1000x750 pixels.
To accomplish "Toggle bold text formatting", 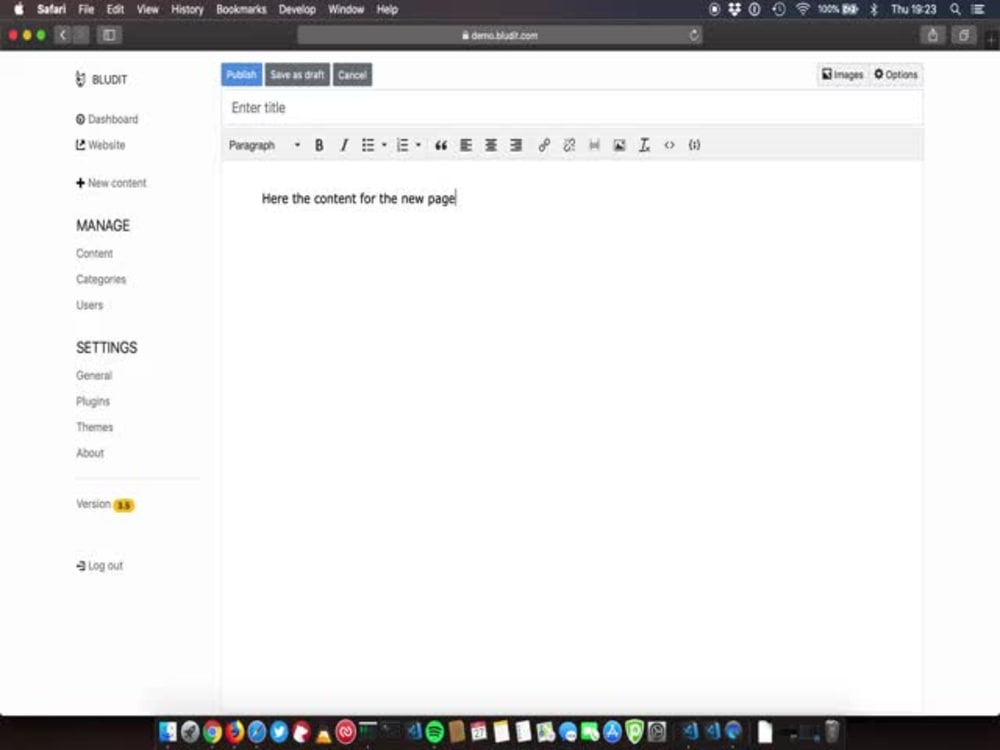I will coord(318,145).
